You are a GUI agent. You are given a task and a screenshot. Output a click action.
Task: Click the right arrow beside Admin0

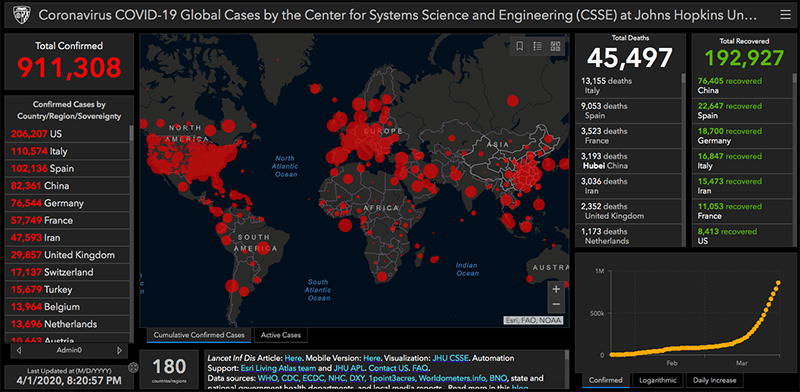point(120,351)
